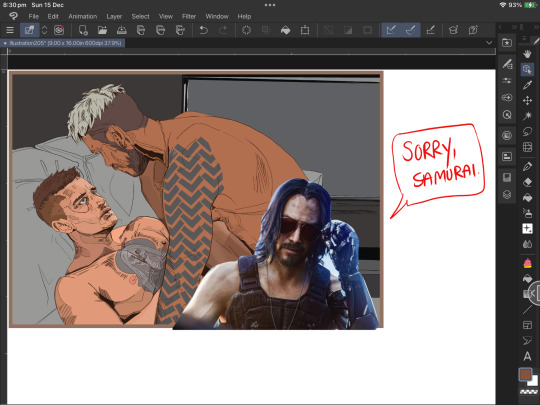Open the Animation menu
Viewport: 540px width, 405px height.
tap(83, 16)
